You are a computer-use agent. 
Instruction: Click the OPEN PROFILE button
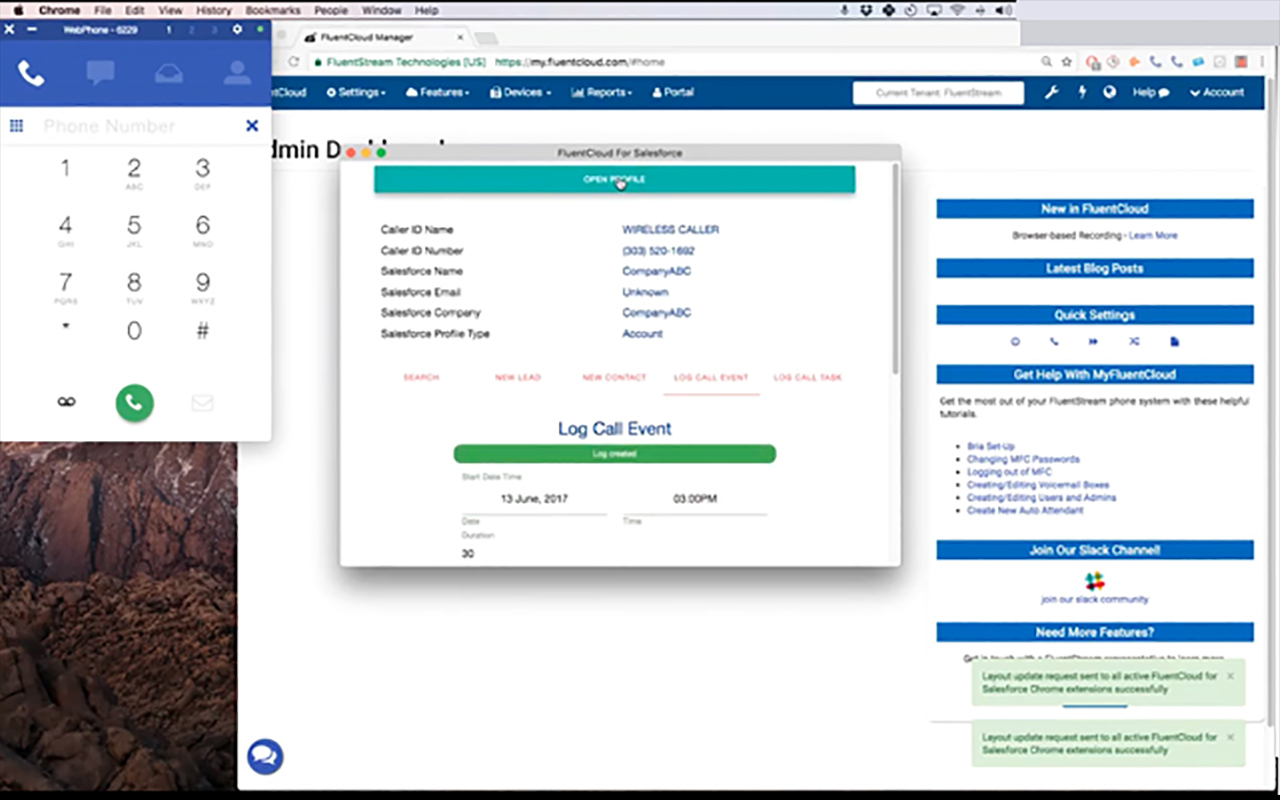coord(614,179)
